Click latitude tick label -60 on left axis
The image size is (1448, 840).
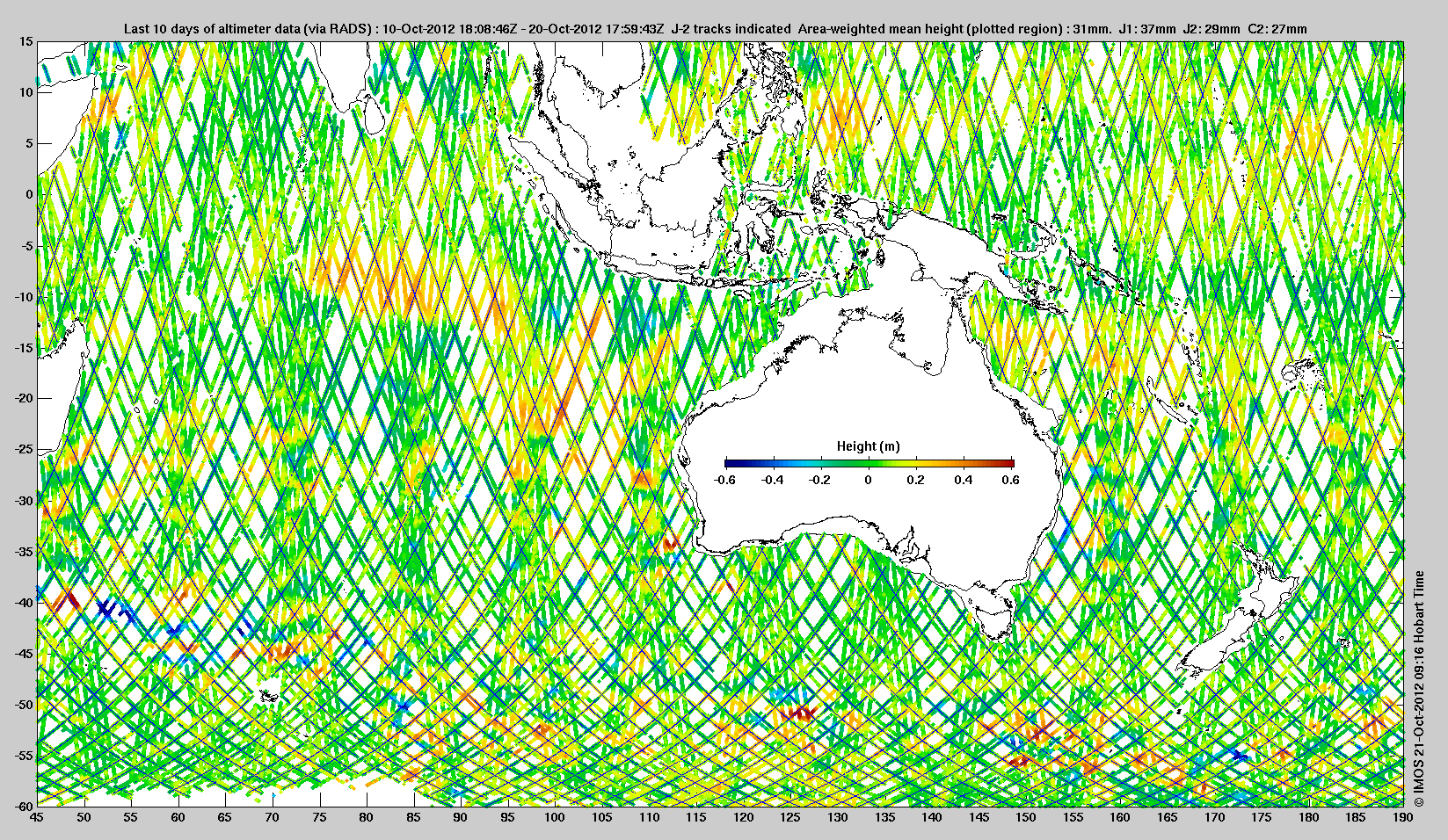coord(24,806)
